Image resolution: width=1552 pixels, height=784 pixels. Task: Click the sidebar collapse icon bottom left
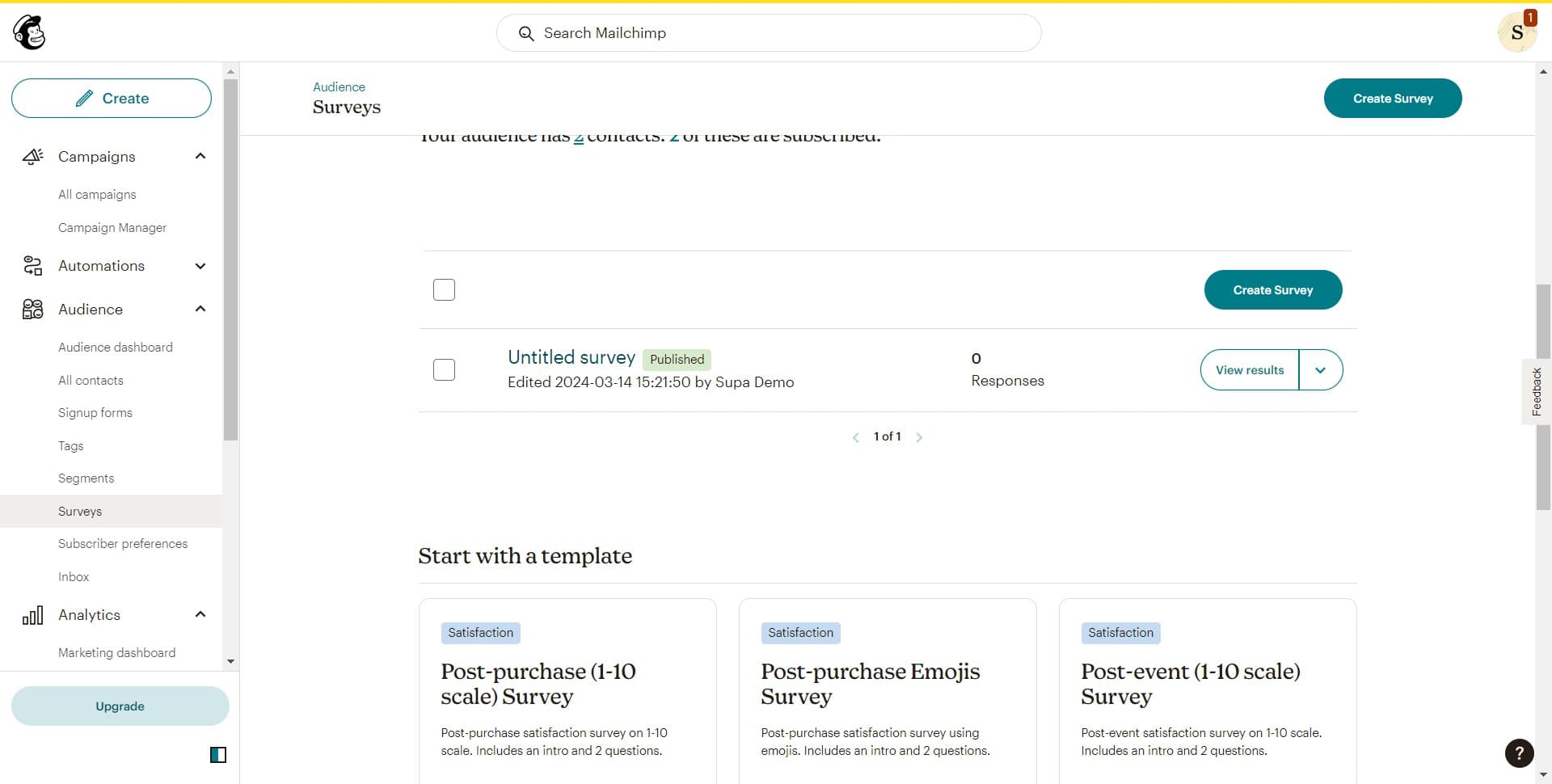click(x=217, y=754)
